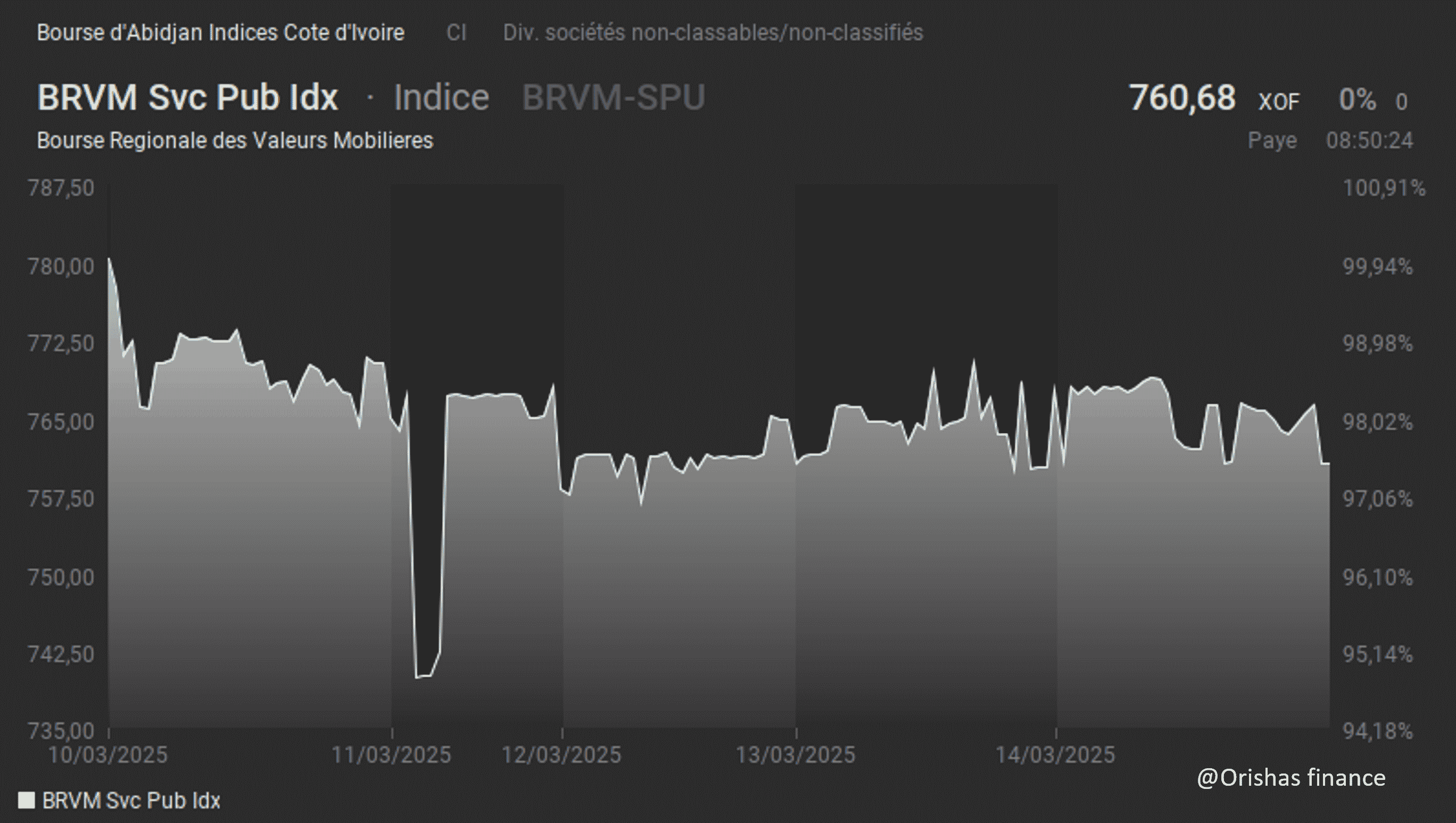The width and height of the screenshot is (1456, 823).
Task: Click the XOF currency label
Action: coord(1279,102)
